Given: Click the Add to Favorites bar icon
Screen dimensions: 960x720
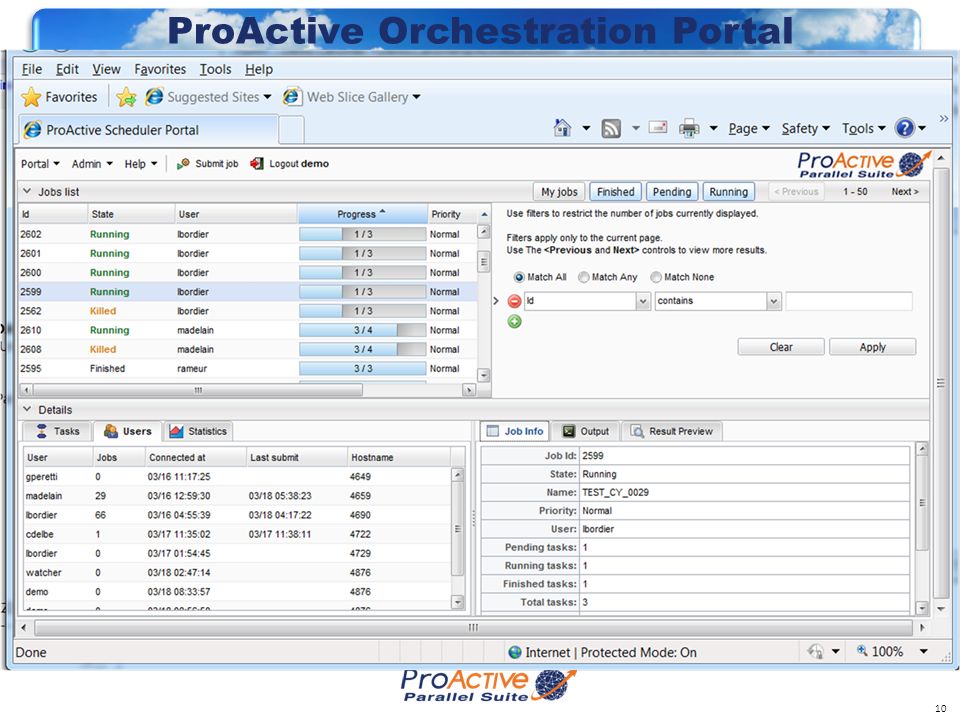Looking at the screenshot, I should pos(126,97).
